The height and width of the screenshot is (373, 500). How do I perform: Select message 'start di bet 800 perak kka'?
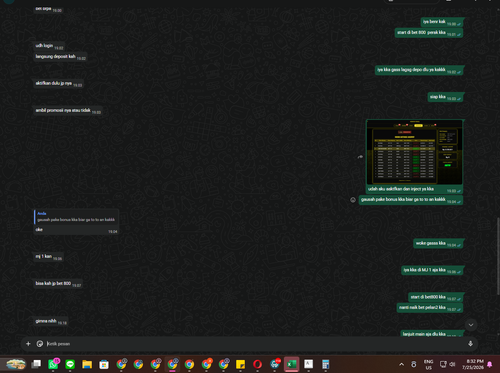(429, 33)
